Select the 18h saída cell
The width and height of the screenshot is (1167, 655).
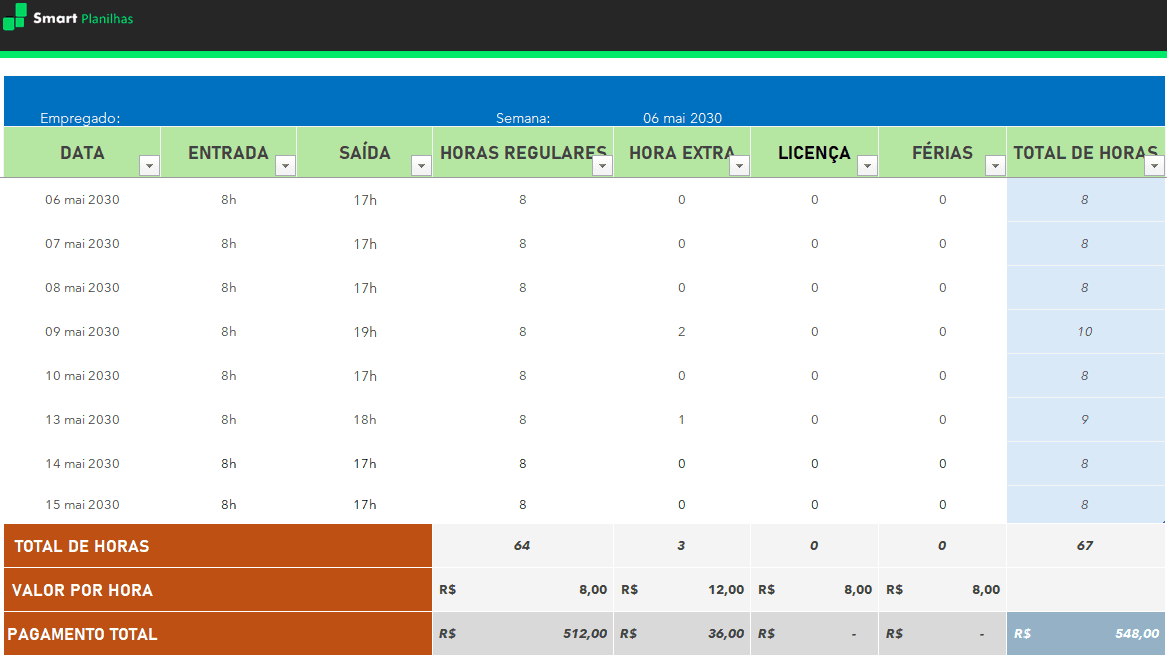coord(365,420)
